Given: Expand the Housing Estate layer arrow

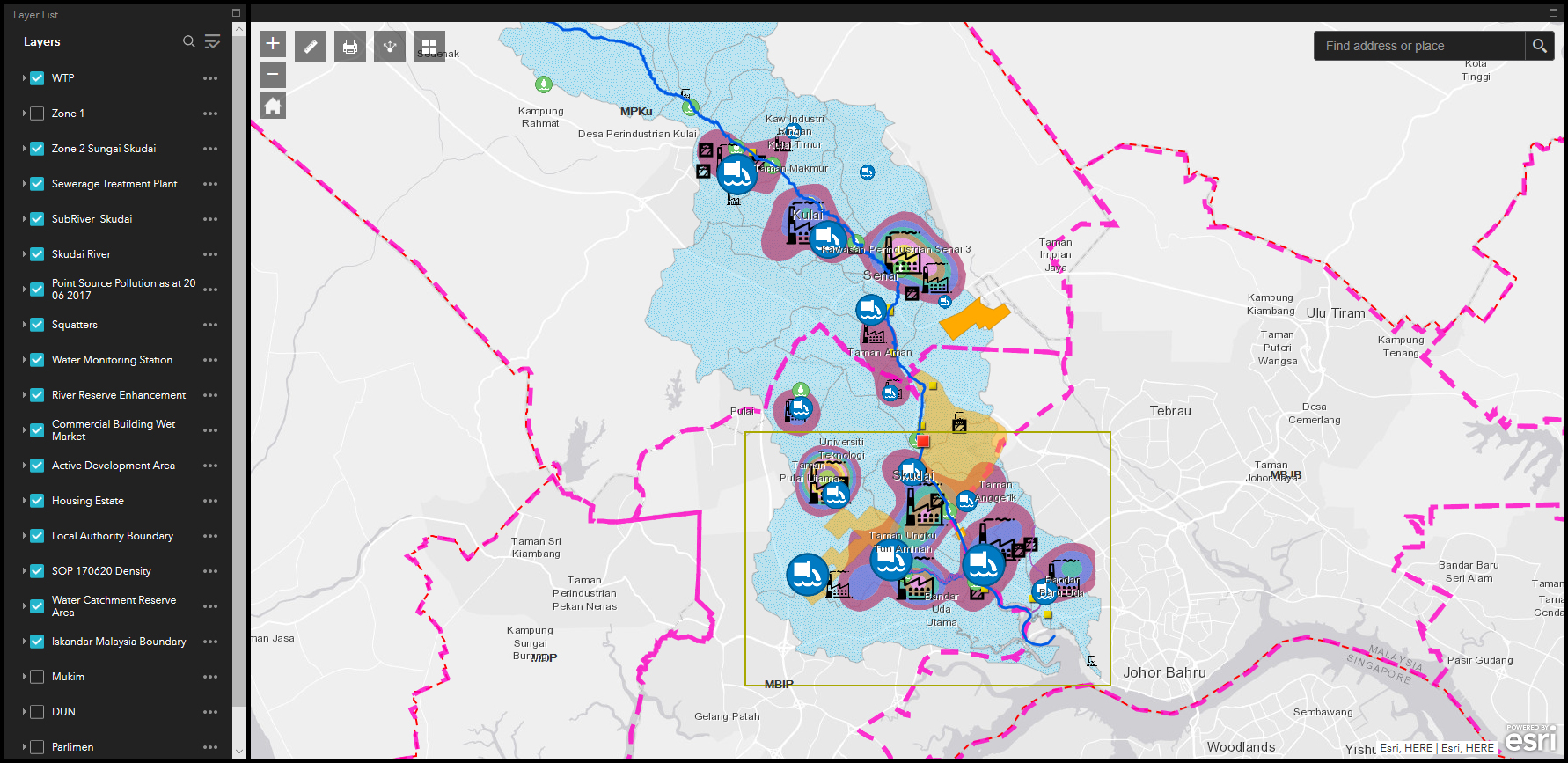Looking at the screenshot, I should (24, 501).
